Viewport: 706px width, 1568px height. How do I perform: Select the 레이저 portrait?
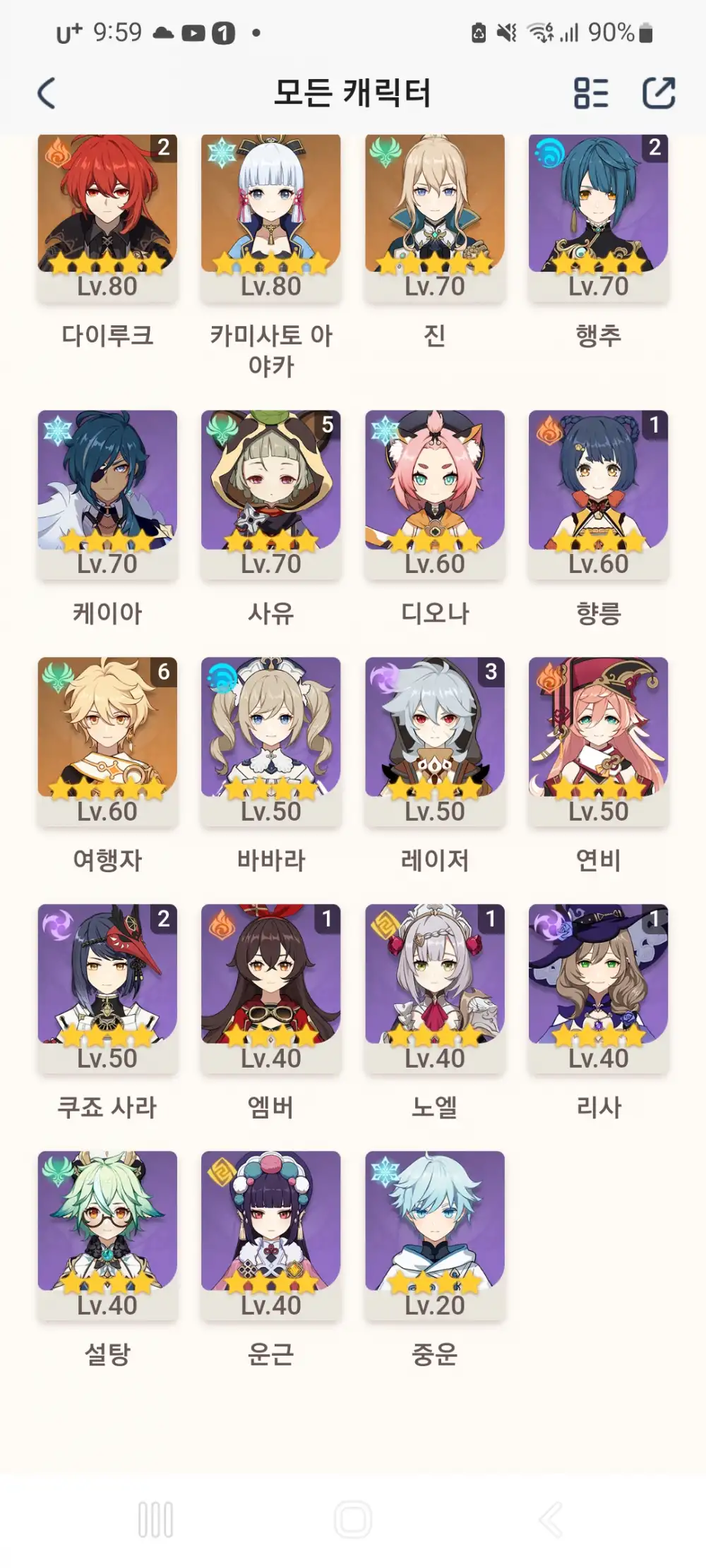tap(435, 742)
